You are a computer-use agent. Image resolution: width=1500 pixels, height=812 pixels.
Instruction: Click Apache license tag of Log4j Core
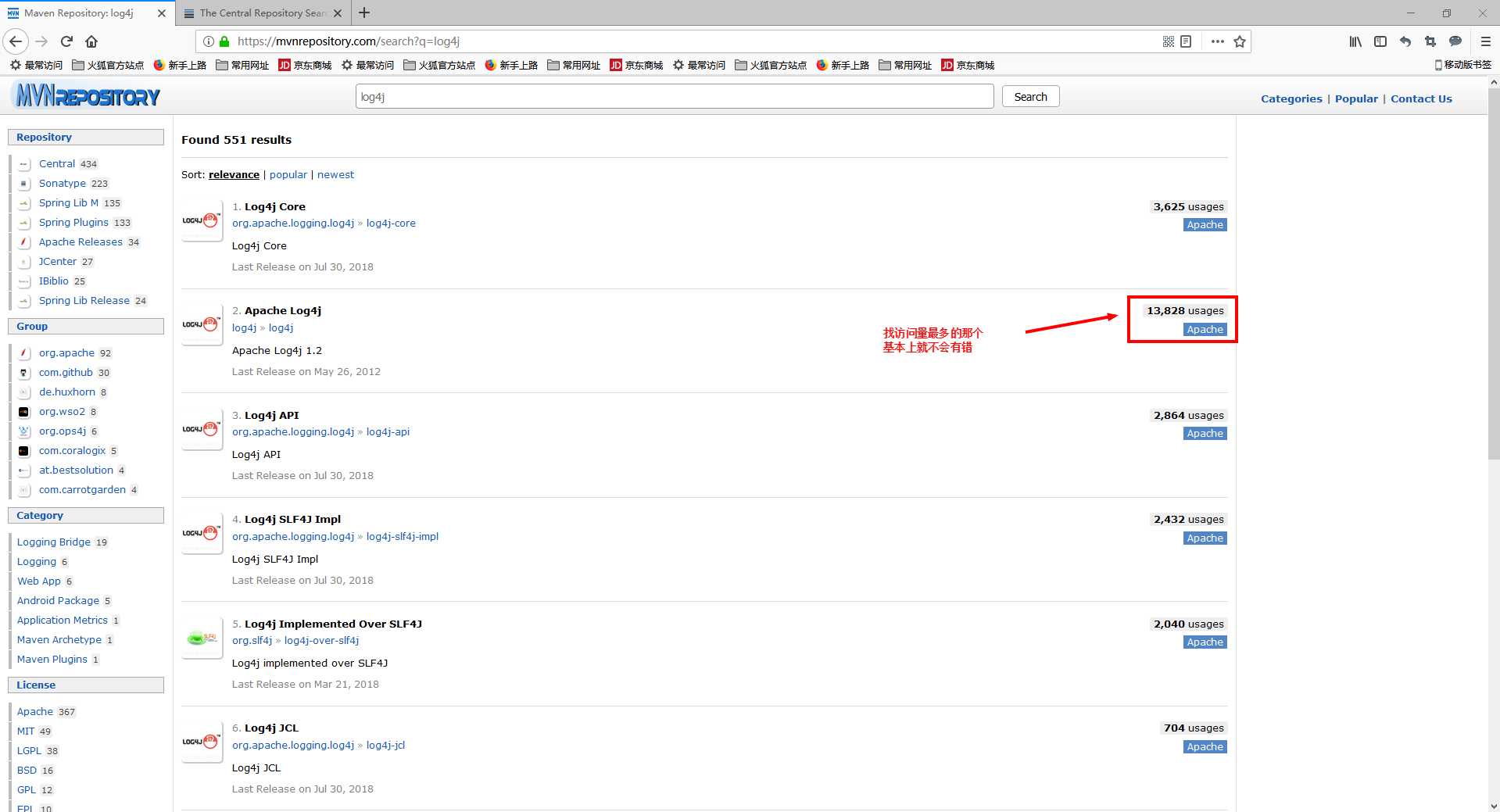point(1205,224)
